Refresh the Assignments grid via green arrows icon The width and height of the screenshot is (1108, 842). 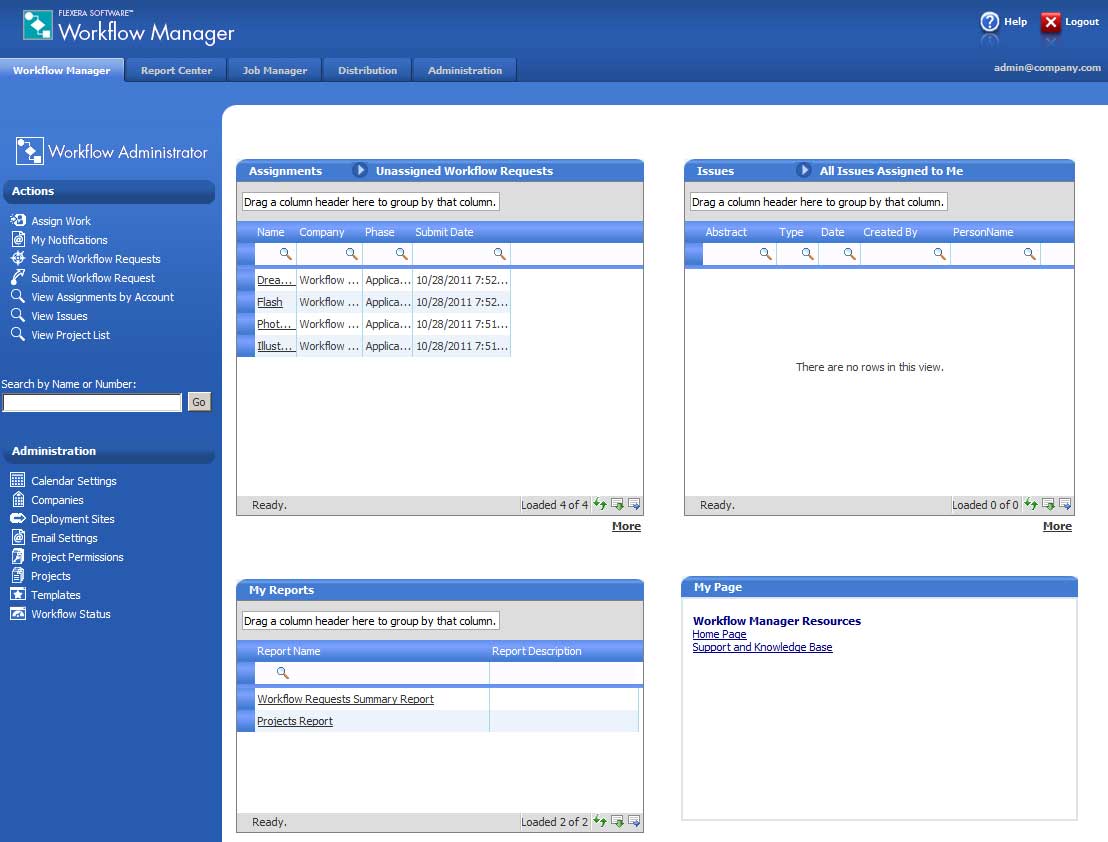point(600,504)
